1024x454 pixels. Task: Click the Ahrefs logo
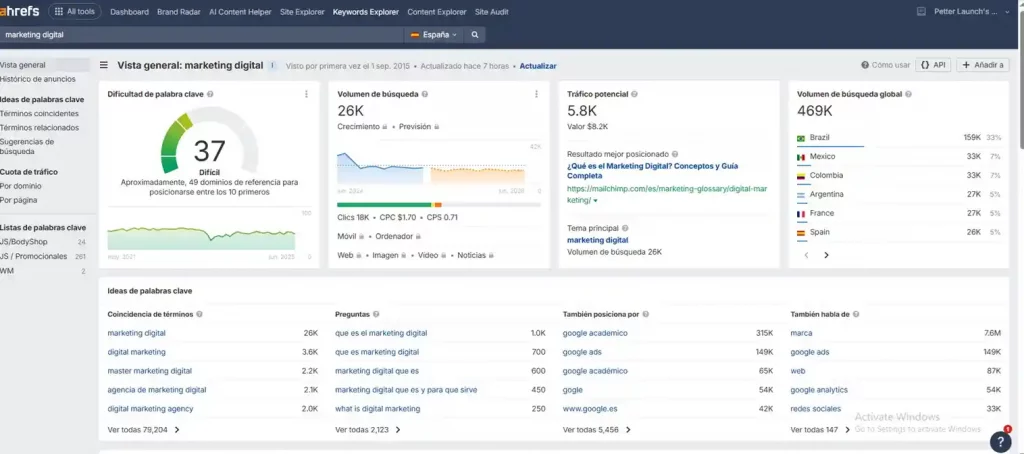point(20,11)
